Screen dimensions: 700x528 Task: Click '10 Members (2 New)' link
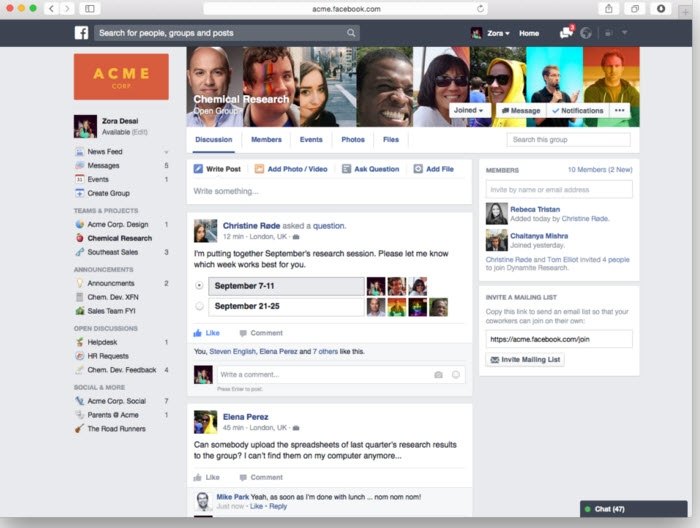point(600,170)
